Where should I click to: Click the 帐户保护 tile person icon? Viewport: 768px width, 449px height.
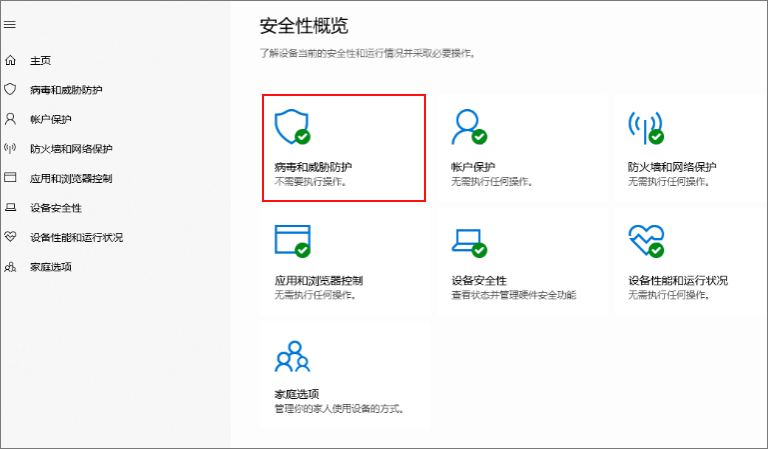click(467, 125)
